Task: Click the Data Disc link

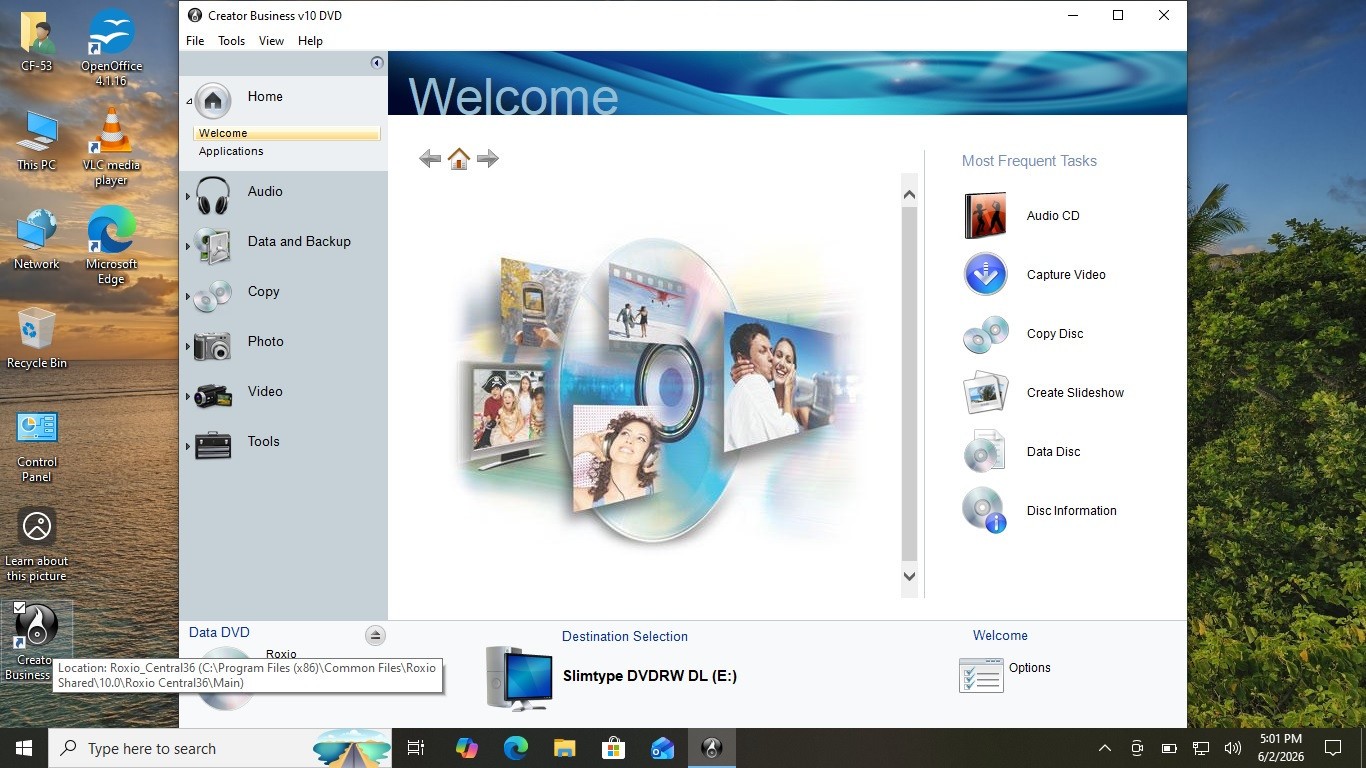Action: 1053,452
